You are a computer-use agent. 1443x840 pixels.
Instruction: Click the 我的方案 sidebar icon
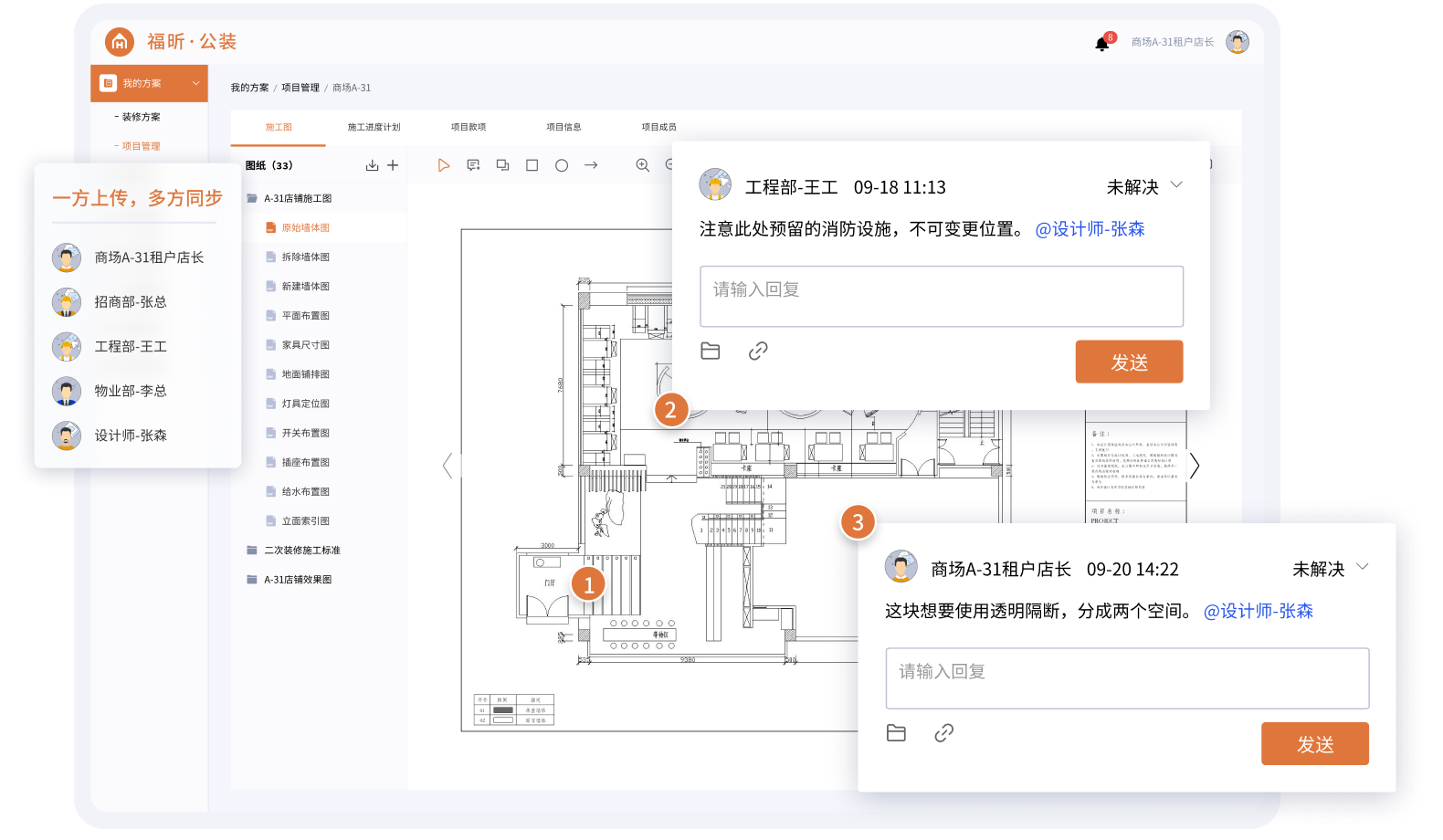pos(108,83)
